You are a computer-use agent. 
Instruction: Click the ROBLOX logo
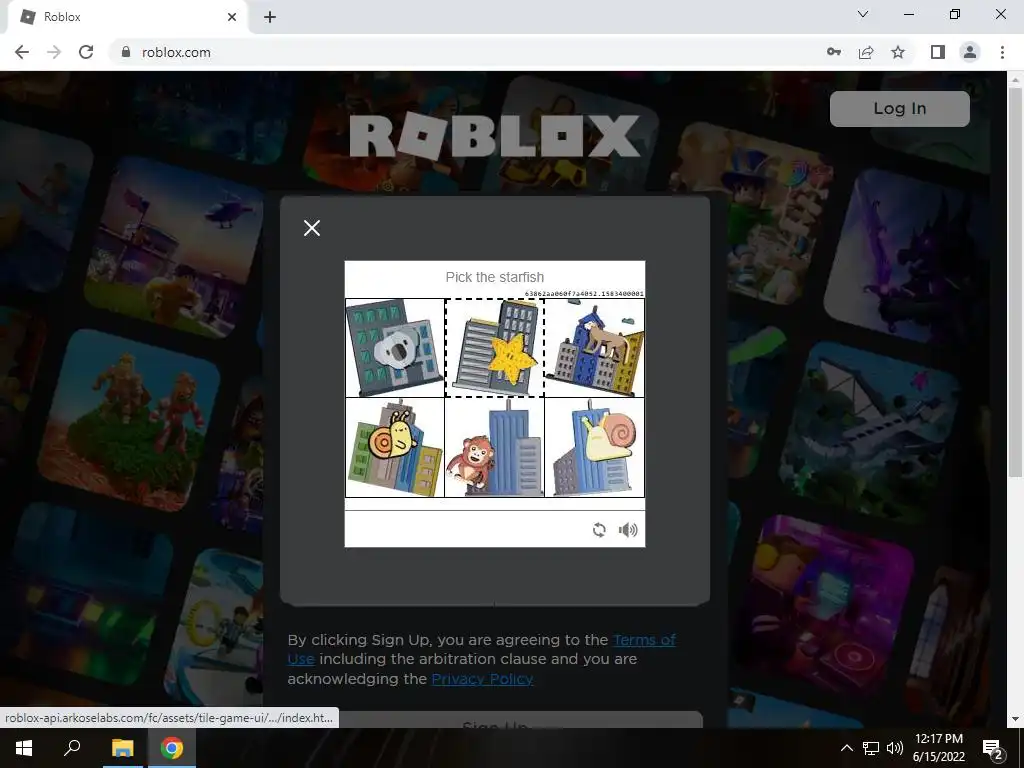click(495, 134)
